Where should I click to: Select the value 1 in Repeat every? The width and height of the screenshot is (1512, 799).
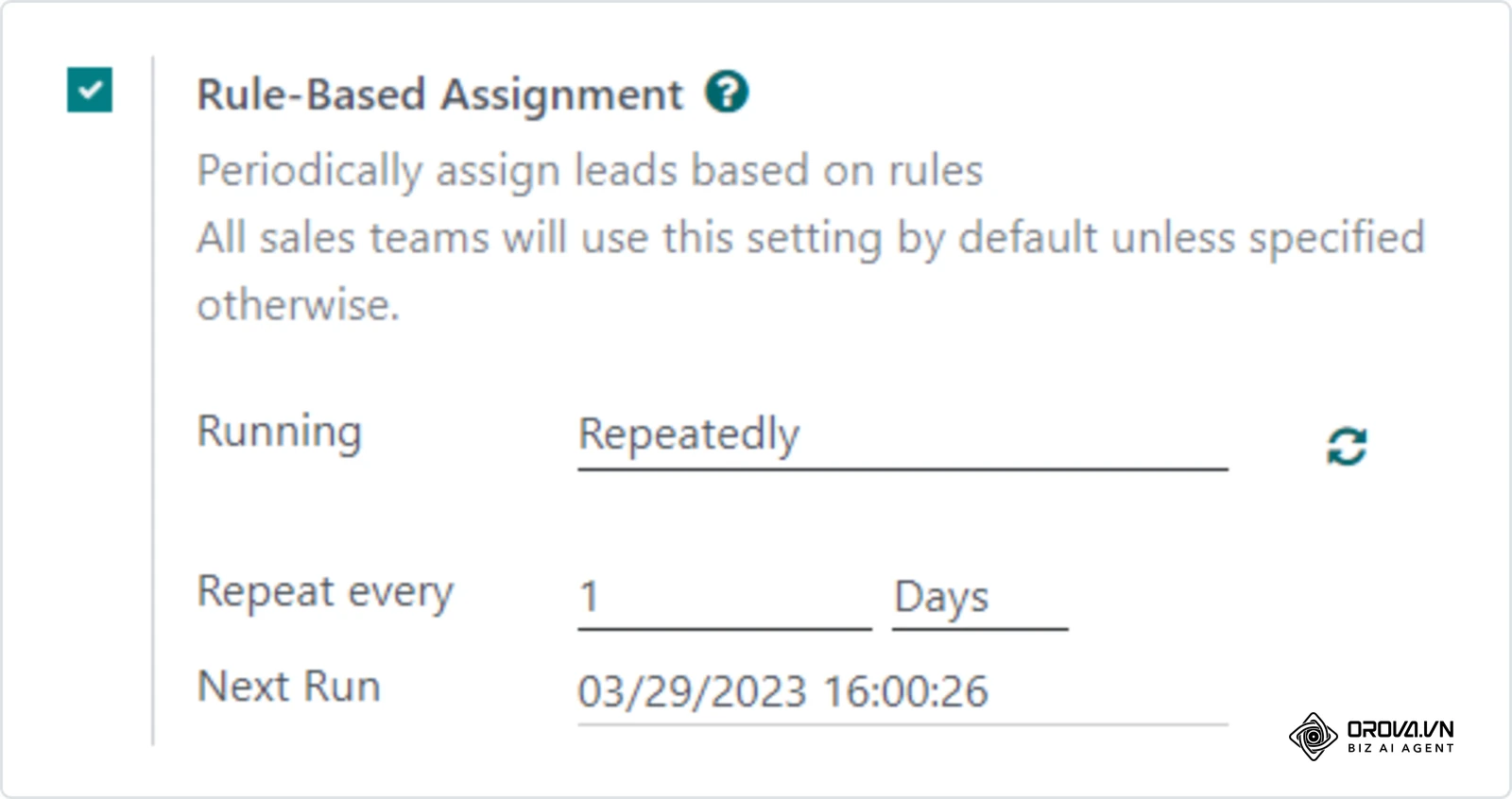589,597
